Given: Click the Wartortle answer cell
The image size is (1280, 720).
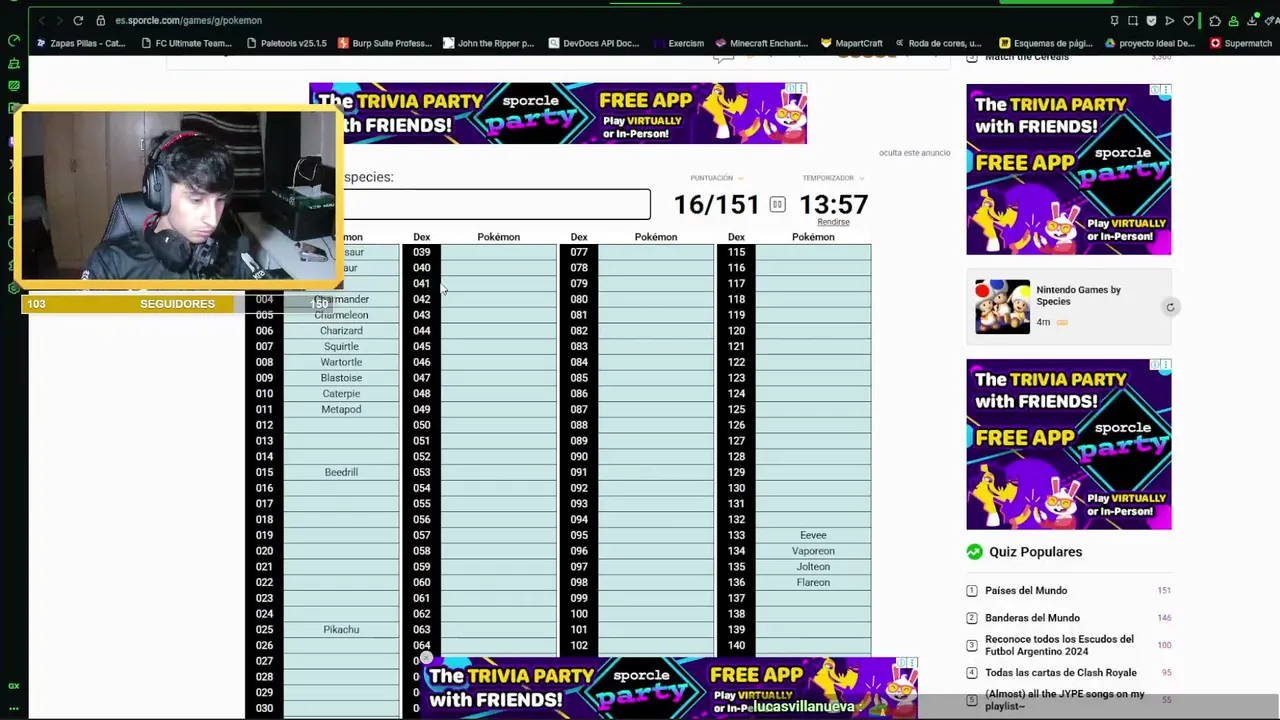Looking at the screenshot, I should coord(341,362).
